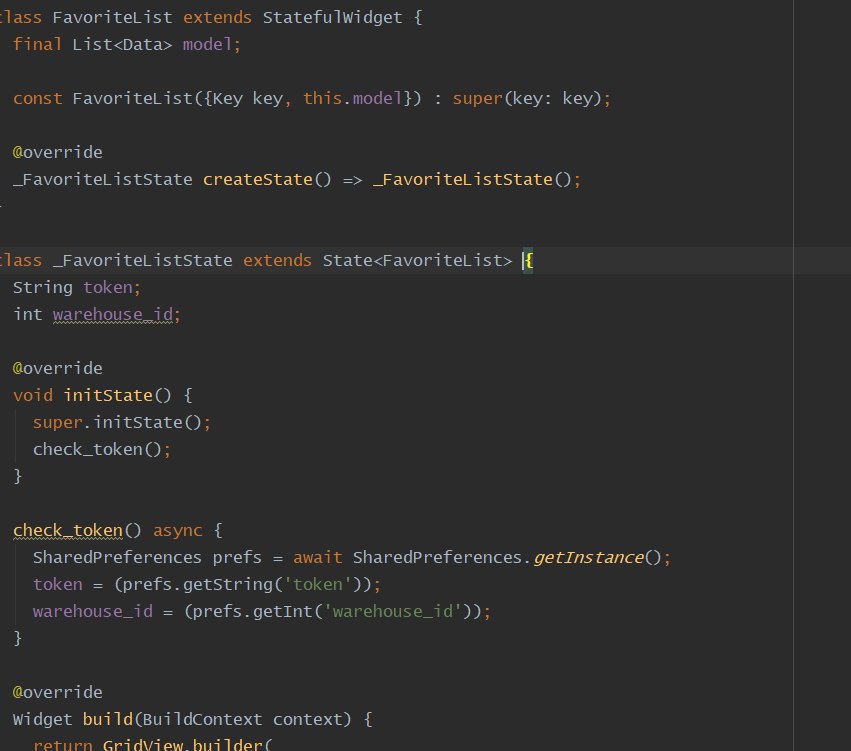Click the StatefulWidget class name
This screenshot has height=751, width=851.
(x=332, y=17)
